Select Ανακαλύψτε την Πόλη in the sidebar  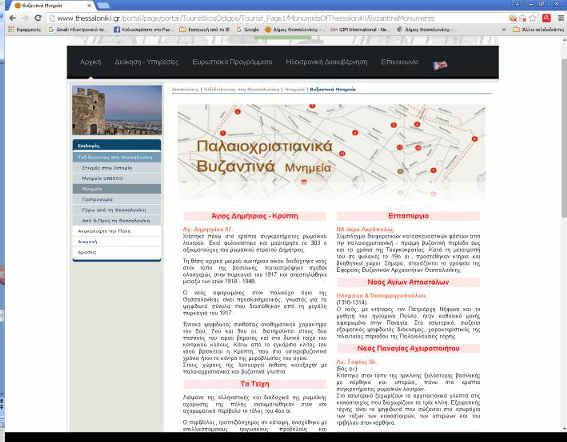tap(117, 231)
